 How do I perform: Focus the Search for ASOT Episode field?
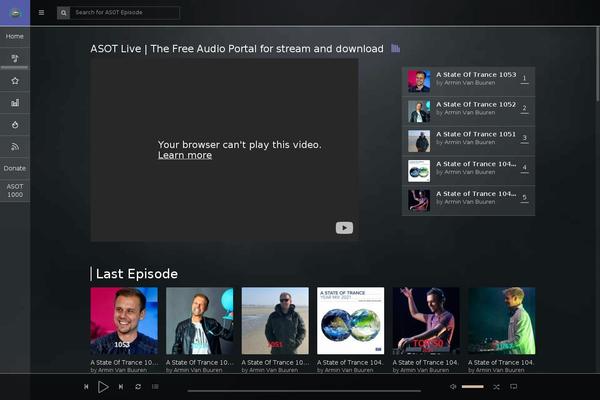tap(125, 13)
